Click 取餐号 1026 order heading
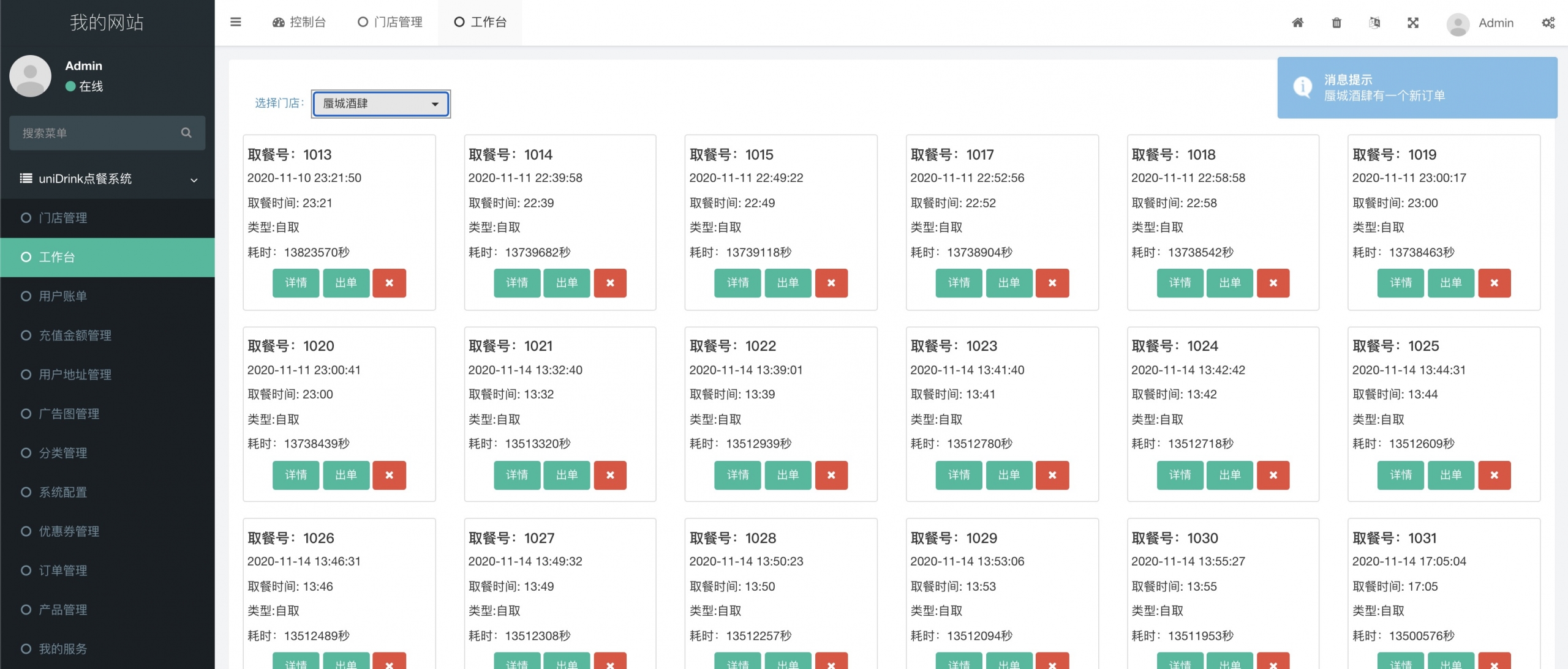The image size is (1568, 669). [x=291, y=538]
